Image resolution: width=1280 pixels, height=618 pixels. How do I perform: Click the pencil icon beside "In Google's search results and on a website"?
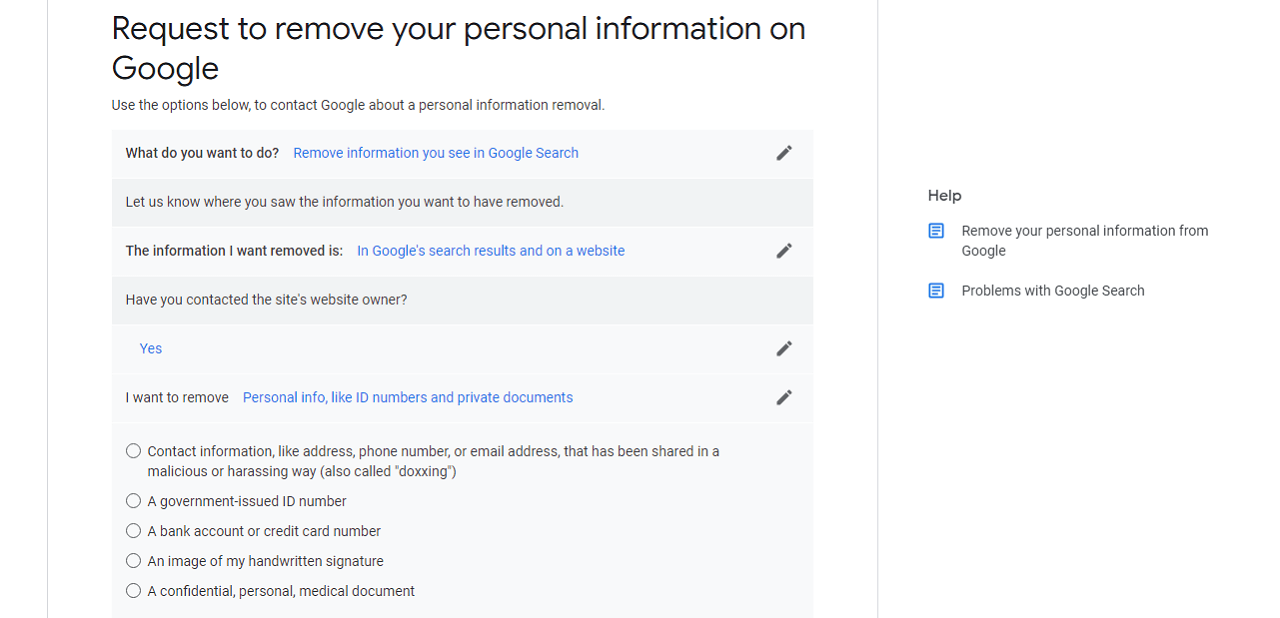(x=784, y=251)
